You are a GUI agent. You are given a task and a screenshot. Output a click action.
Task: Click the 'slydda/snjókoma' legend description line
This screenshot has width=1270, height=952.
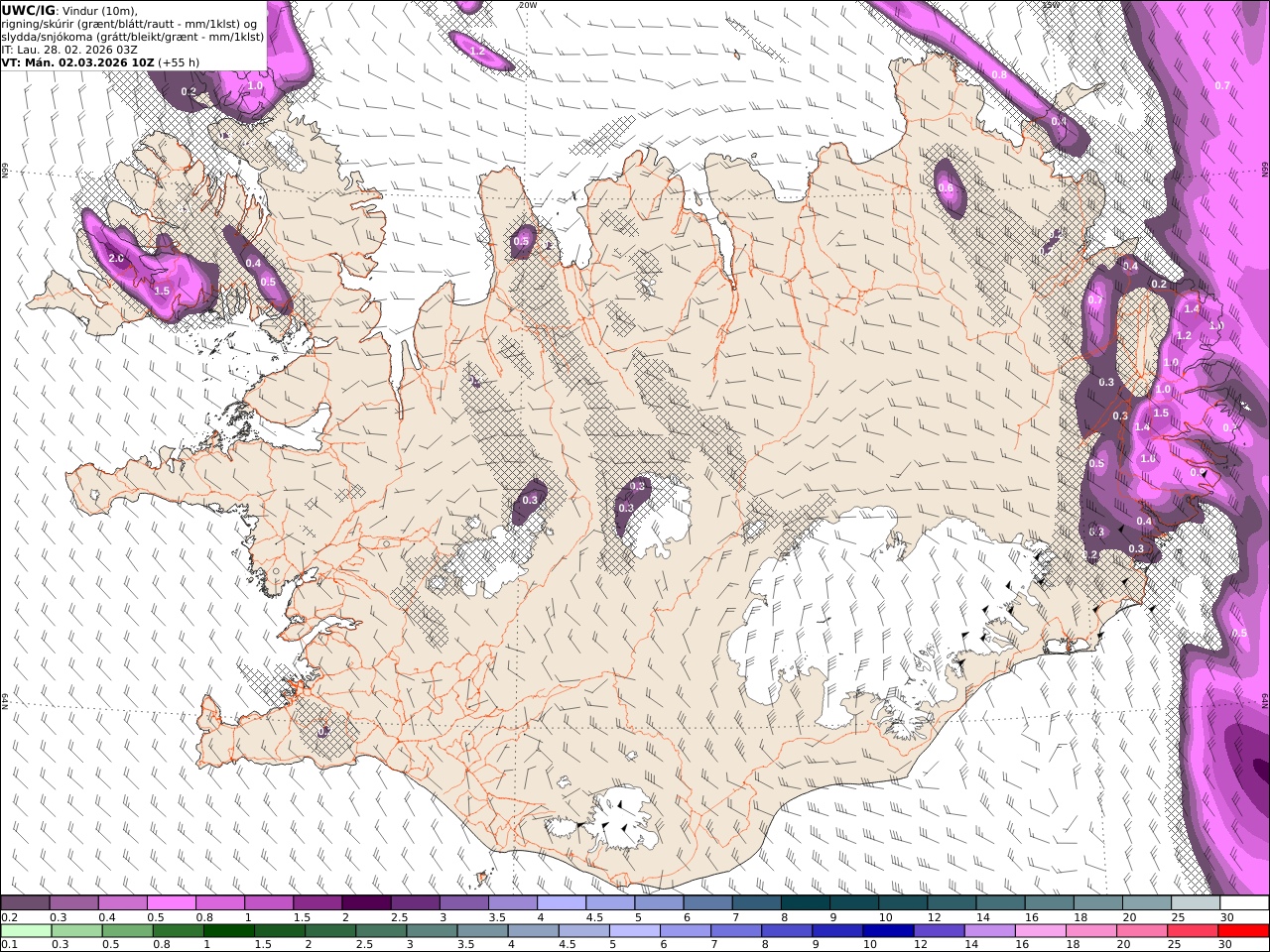(x=133, y=36)
